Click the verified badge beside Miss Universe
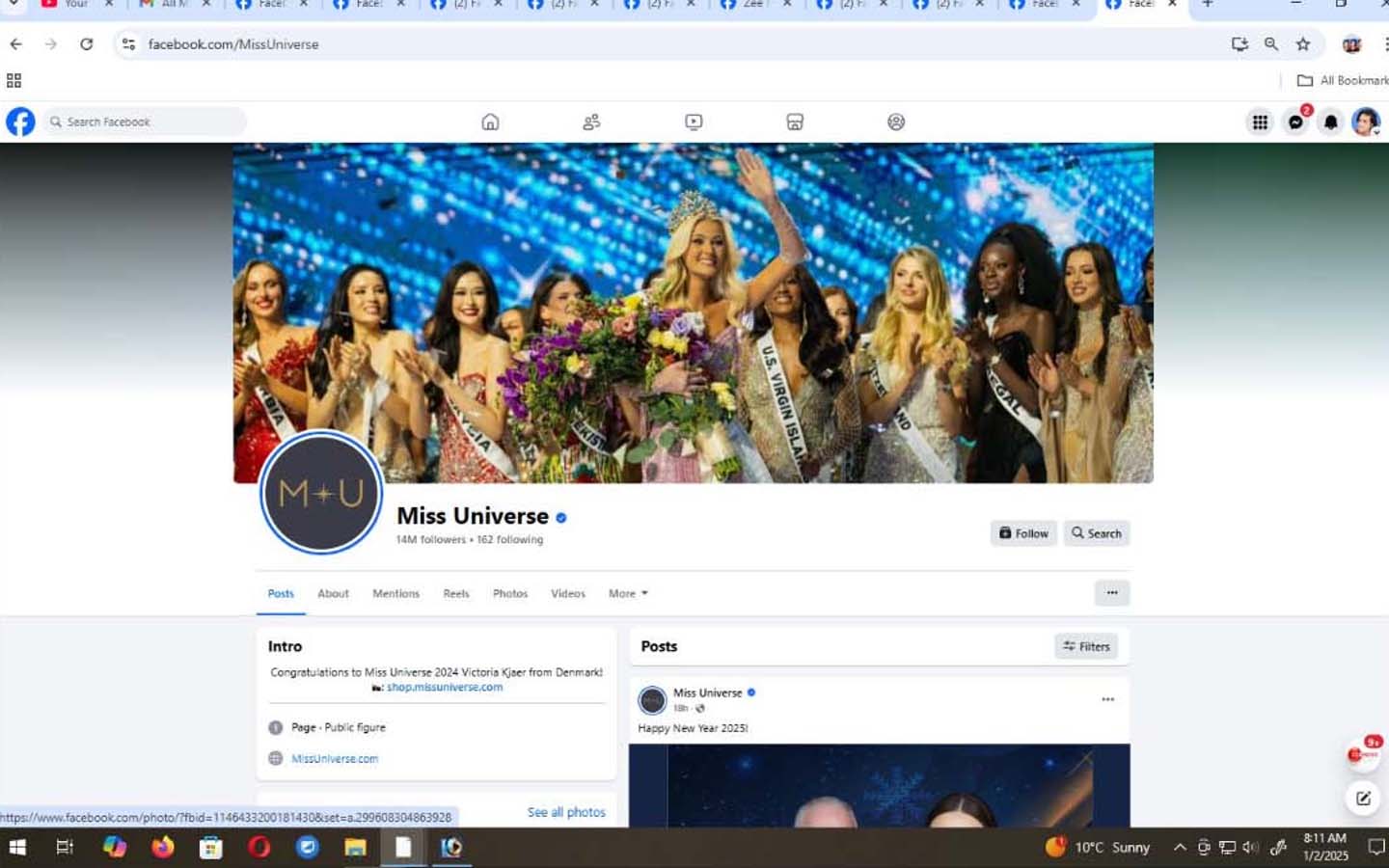This screenshot has height=868, width=1389. point(561,518)
